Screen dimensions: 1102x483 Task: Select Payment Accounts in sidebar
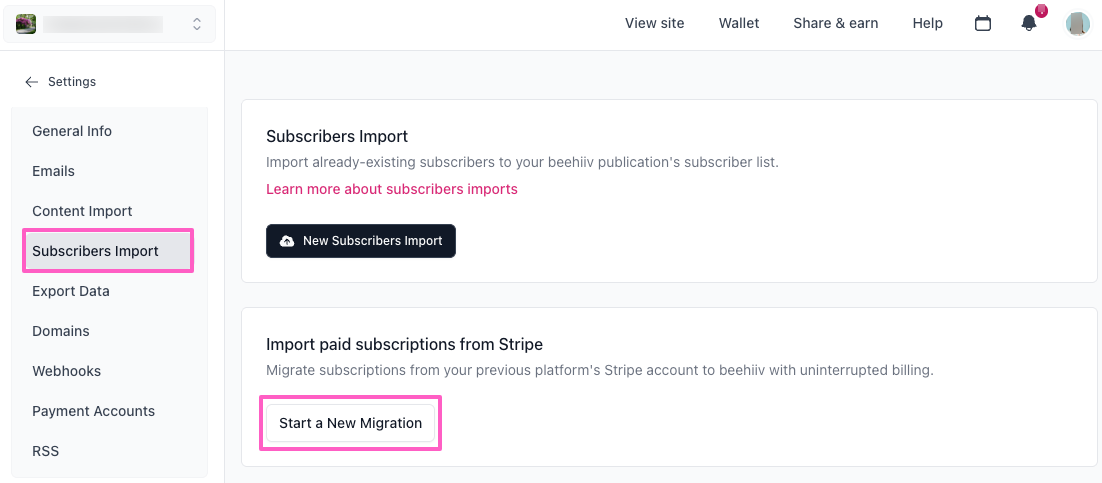(x=94, y=411)
